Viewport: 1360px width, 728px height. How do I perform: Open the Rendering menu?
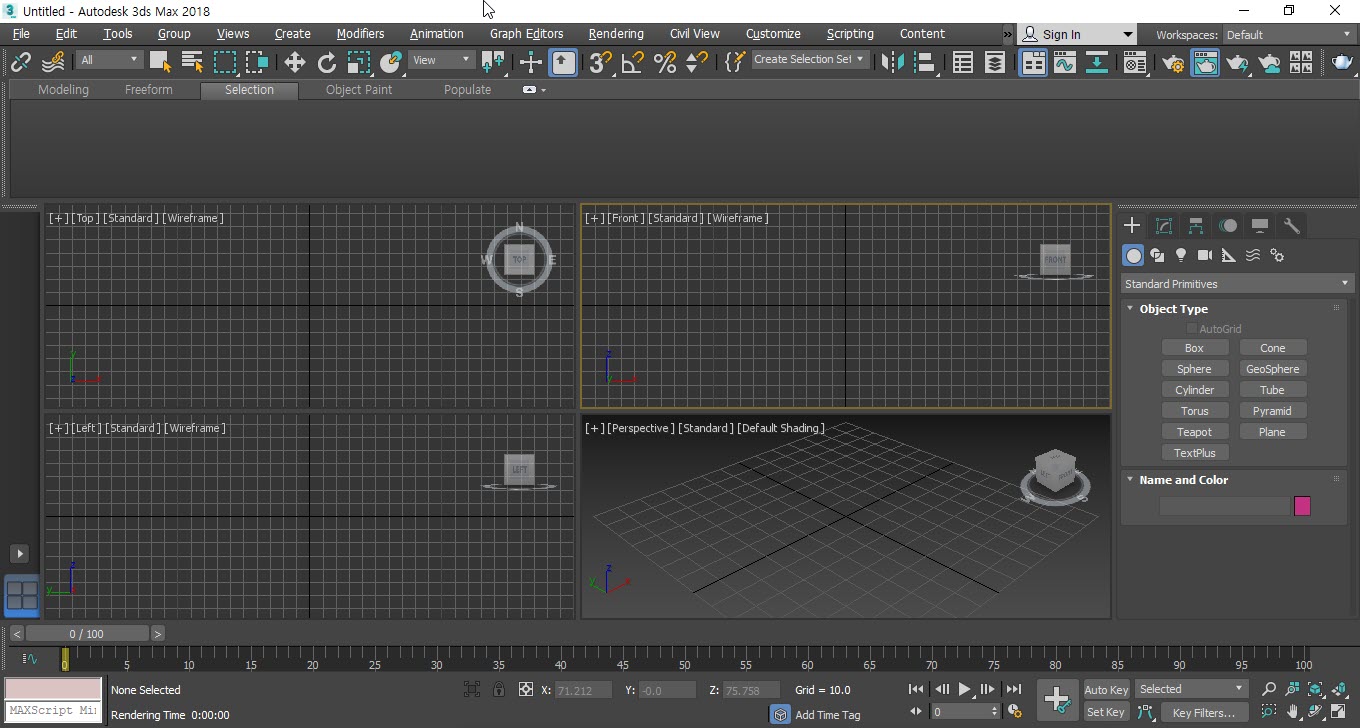[x=615, y=34]
